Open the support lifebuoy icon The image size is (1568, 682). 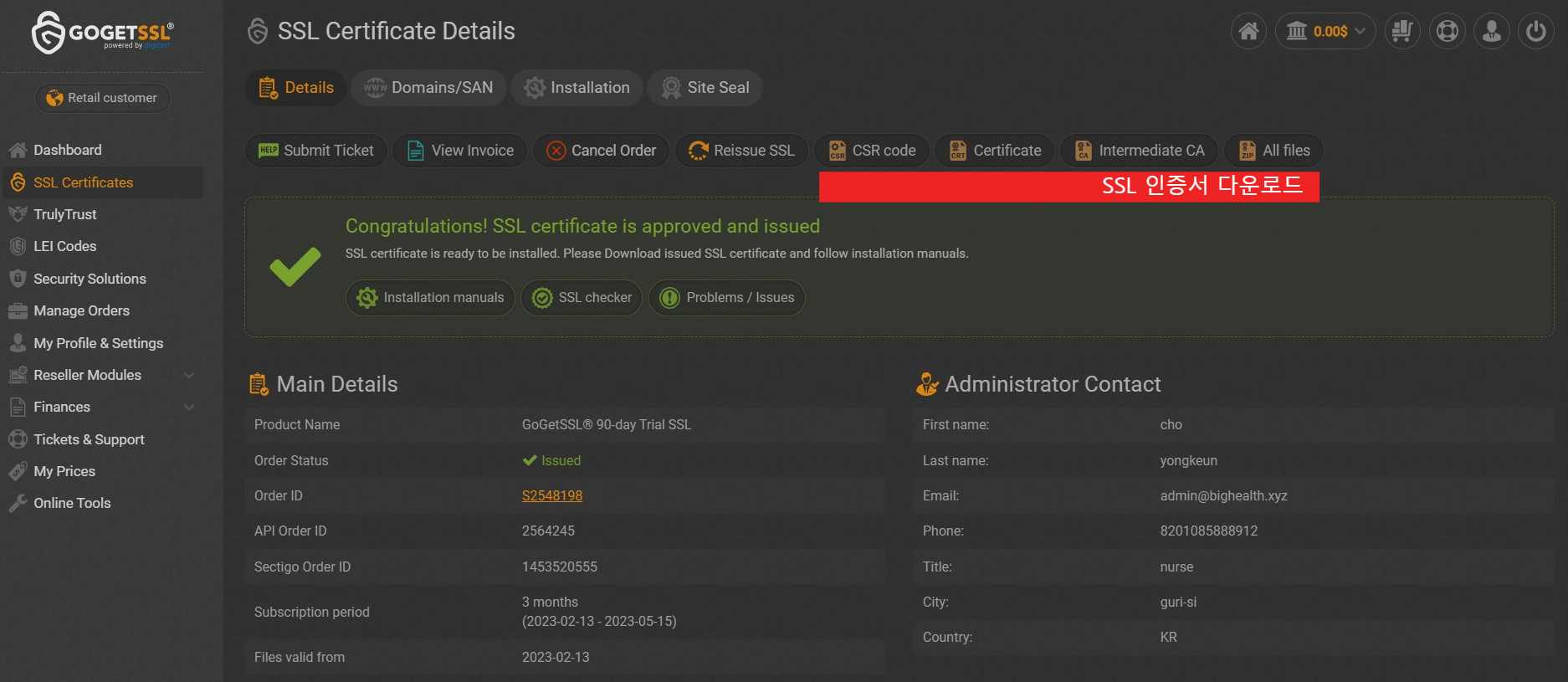1448,32
